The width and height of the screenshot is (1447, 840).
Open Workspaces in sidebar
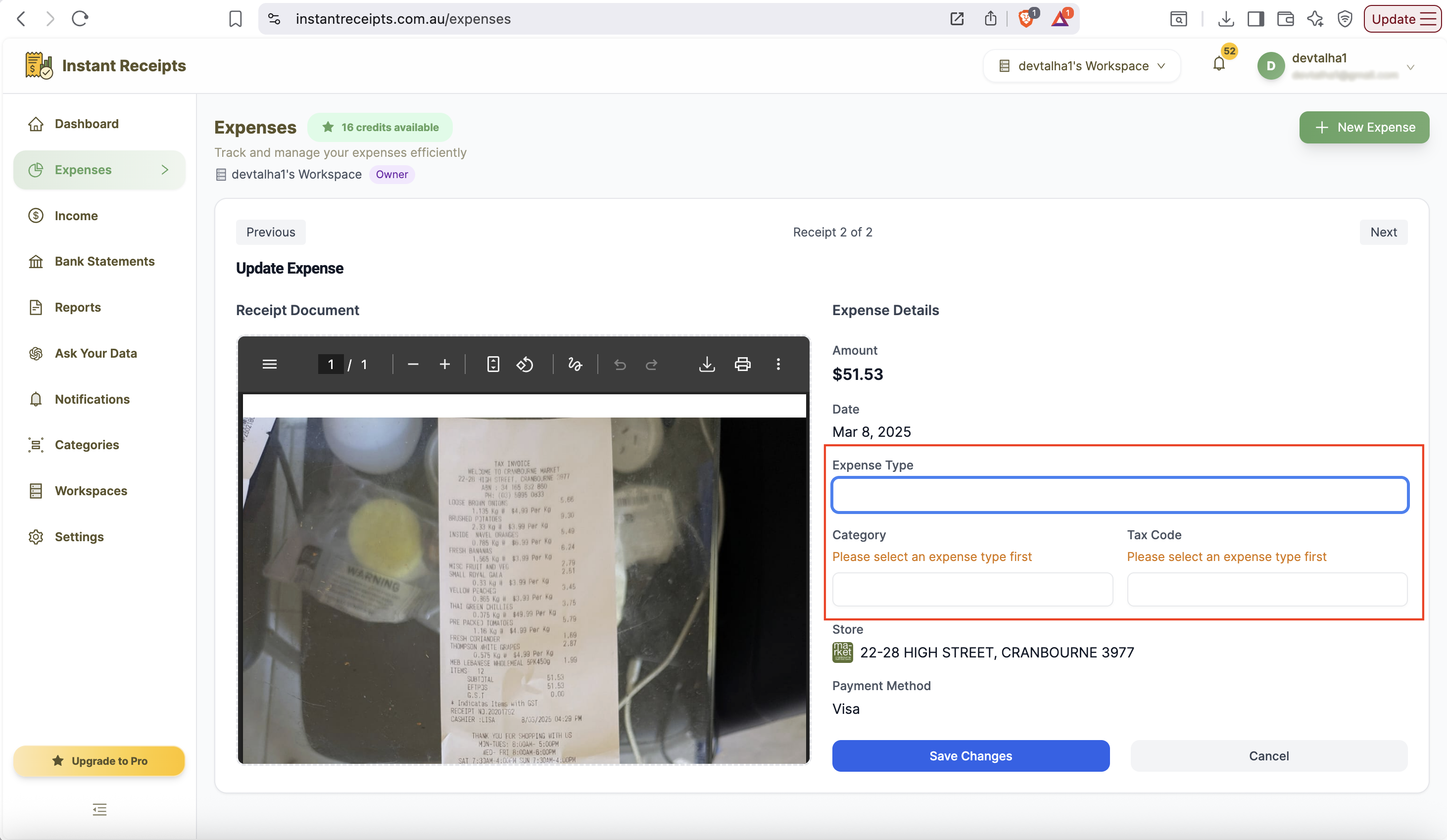[91, 491]
